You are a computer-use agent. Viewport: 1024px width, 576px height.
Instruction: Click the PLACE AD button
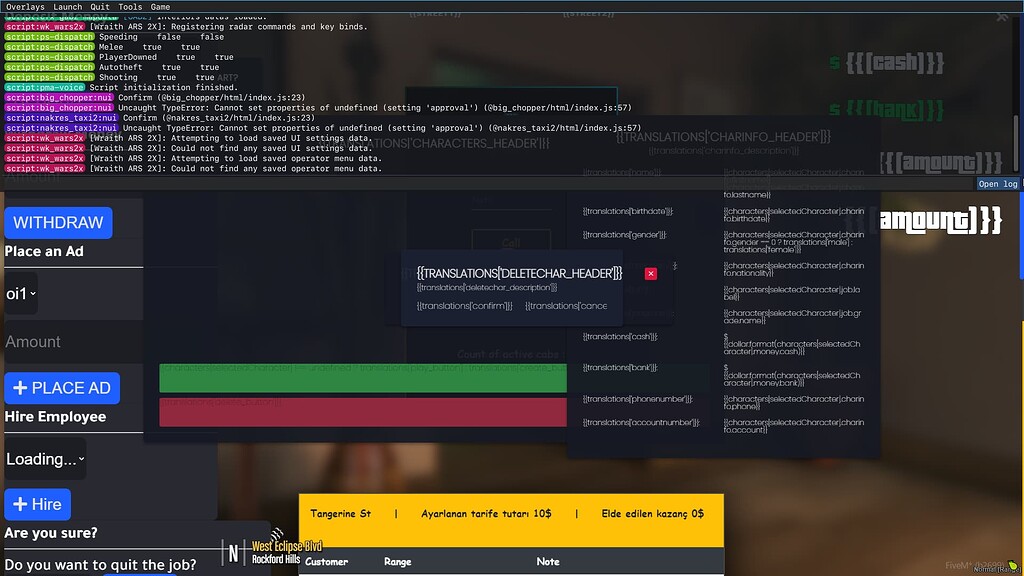tap(62, 388)
